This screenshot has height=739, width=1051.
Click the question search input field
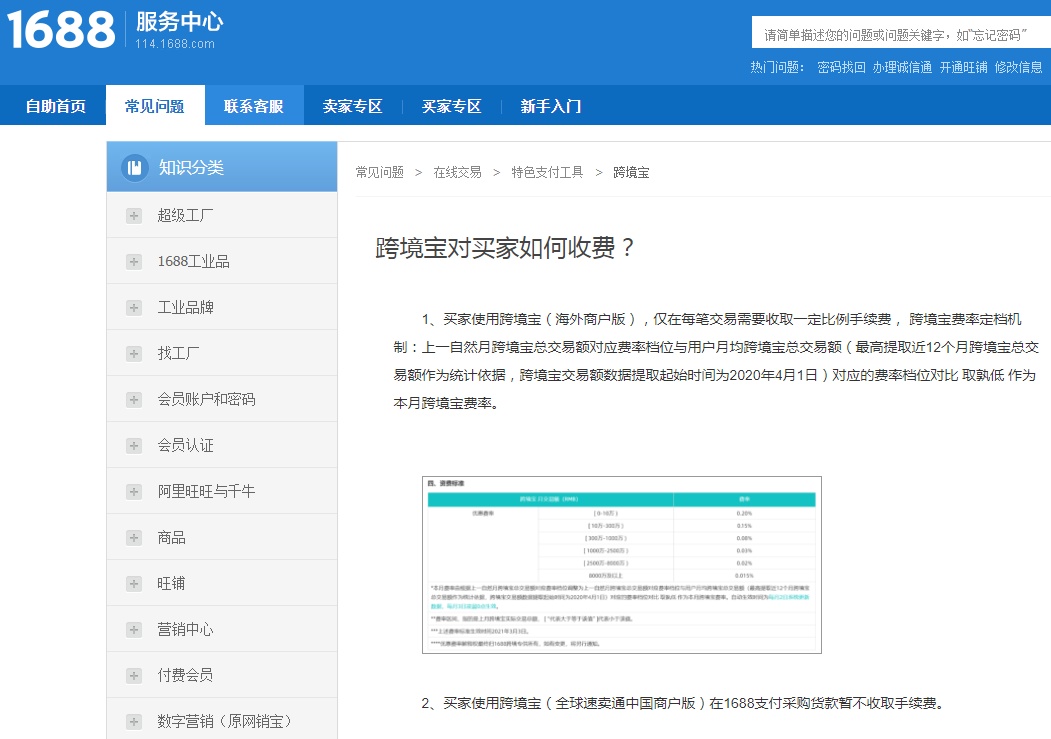click(901, 33)
